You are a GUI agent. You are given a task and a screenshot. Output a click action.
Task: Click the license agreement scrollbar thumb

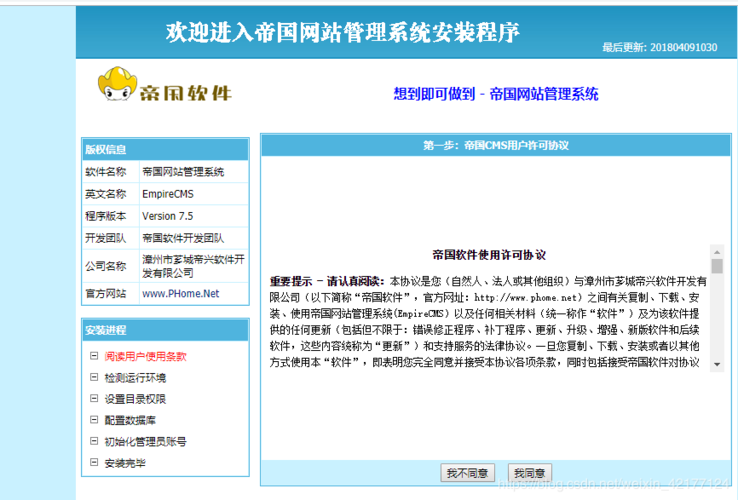coord(717,266)
